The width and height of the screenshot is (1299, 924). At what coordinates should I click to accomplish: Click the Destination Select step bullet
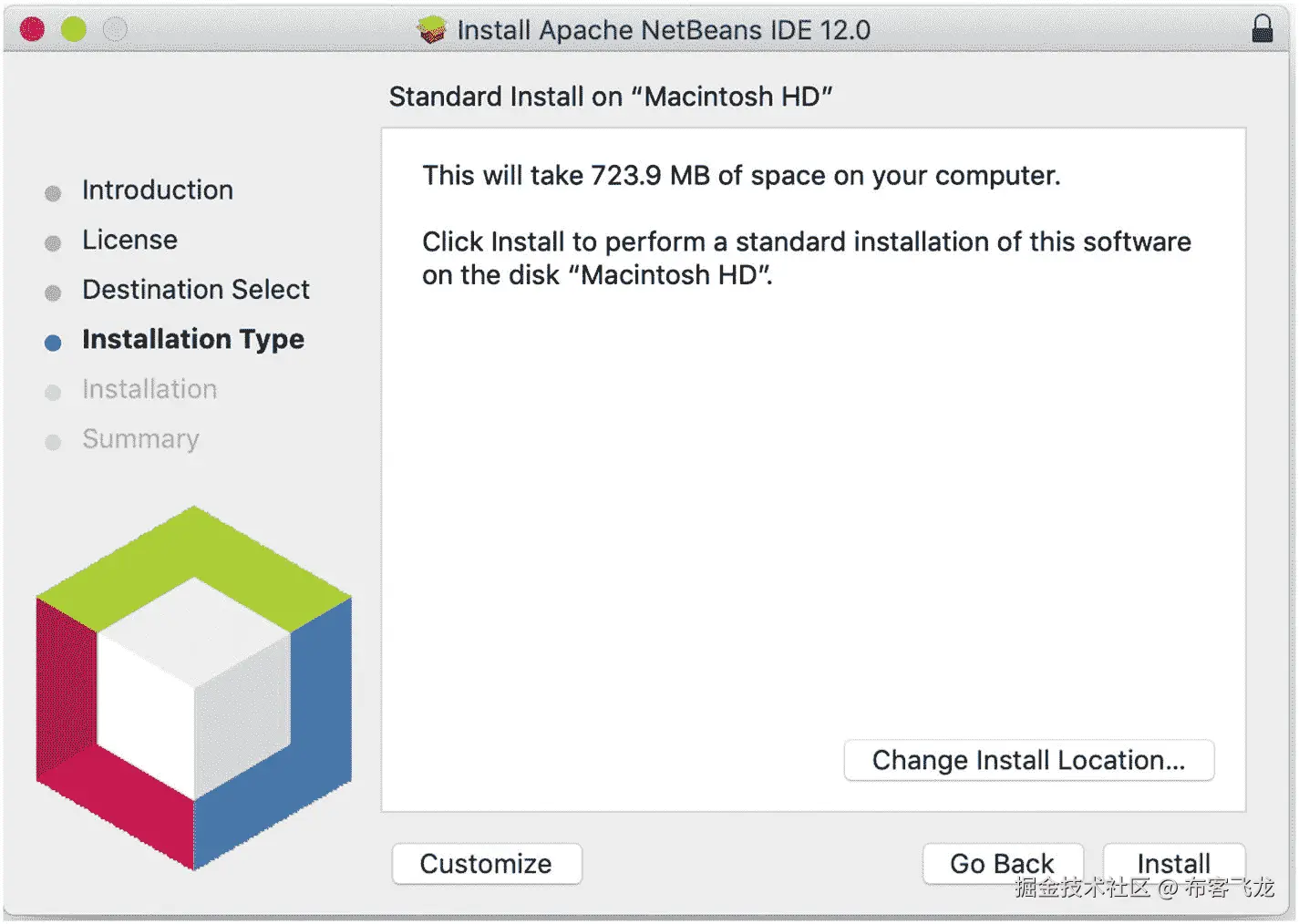pyautogui.click(x=53, y=293)
